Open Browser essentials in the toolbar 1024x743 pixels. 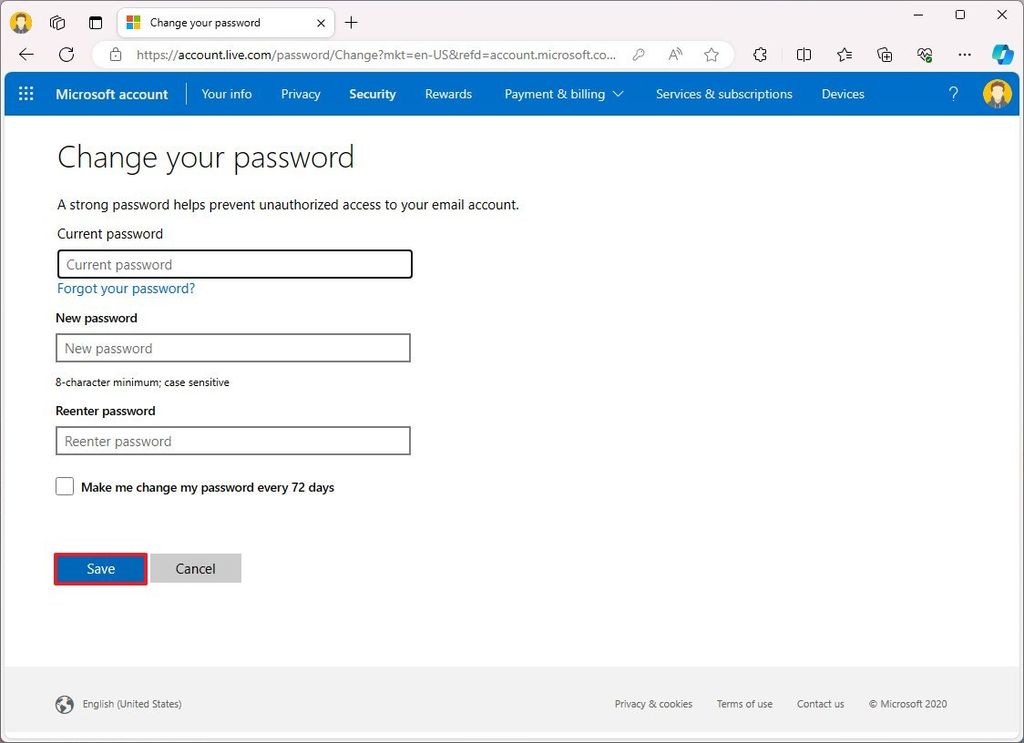(924, 55)
